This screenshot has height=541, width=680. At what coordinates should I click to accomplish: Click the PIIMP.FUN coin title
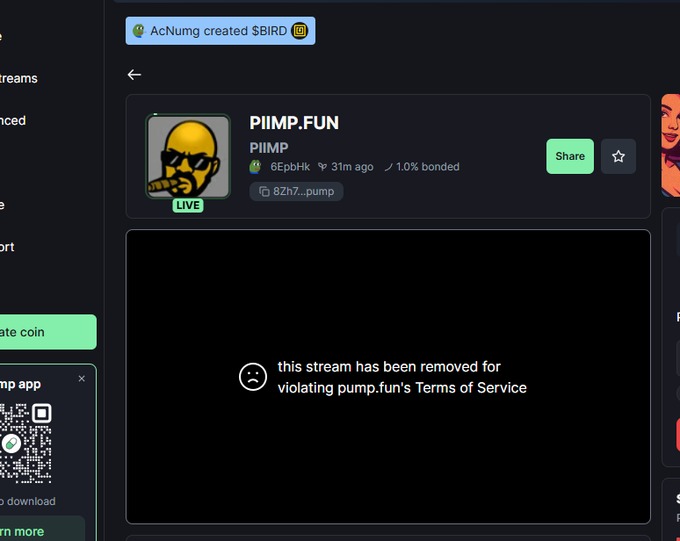(x=294, y=123)
